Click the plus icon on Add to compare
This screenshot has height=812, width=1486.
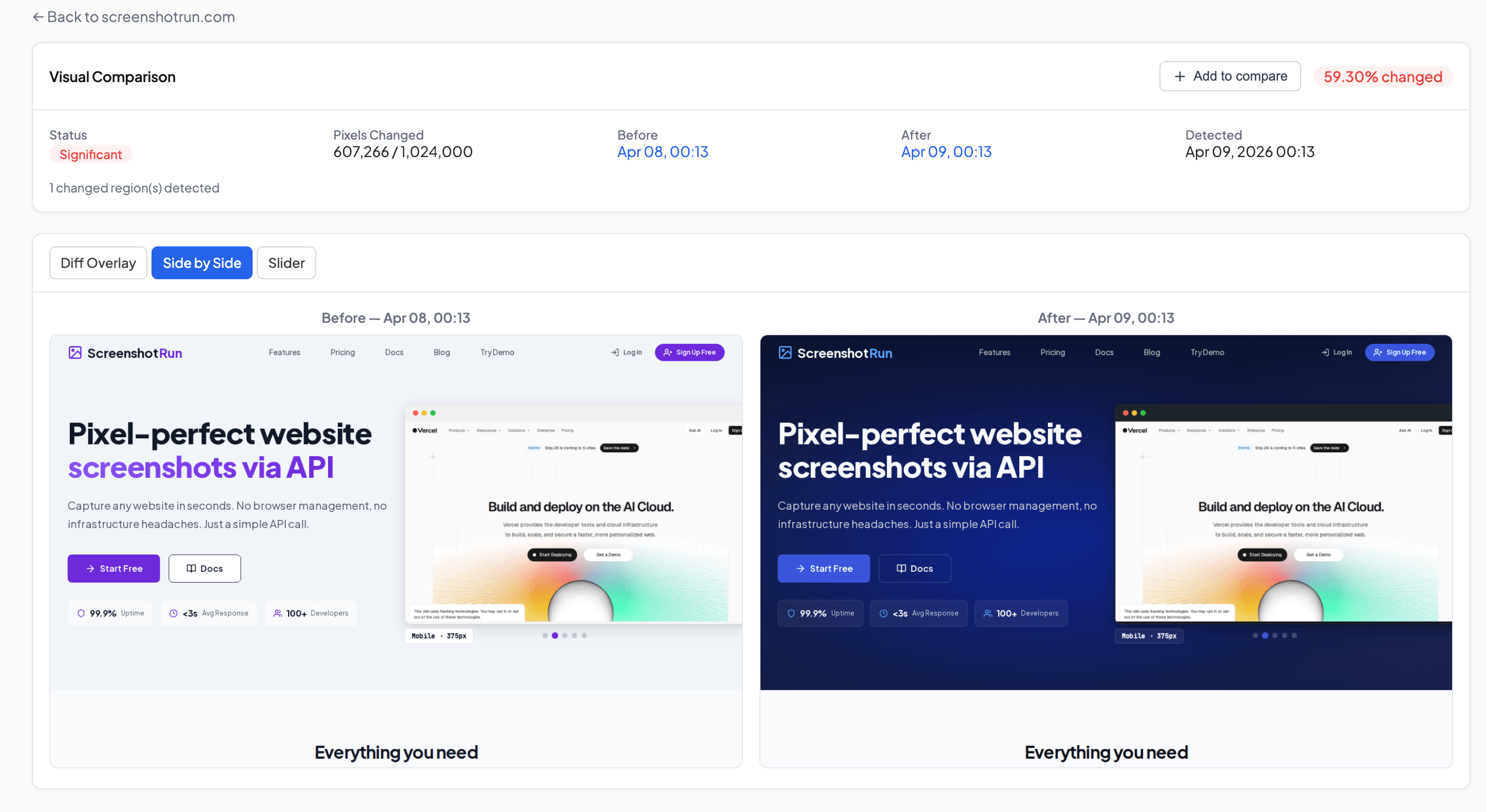click(x=1178, y=75)
